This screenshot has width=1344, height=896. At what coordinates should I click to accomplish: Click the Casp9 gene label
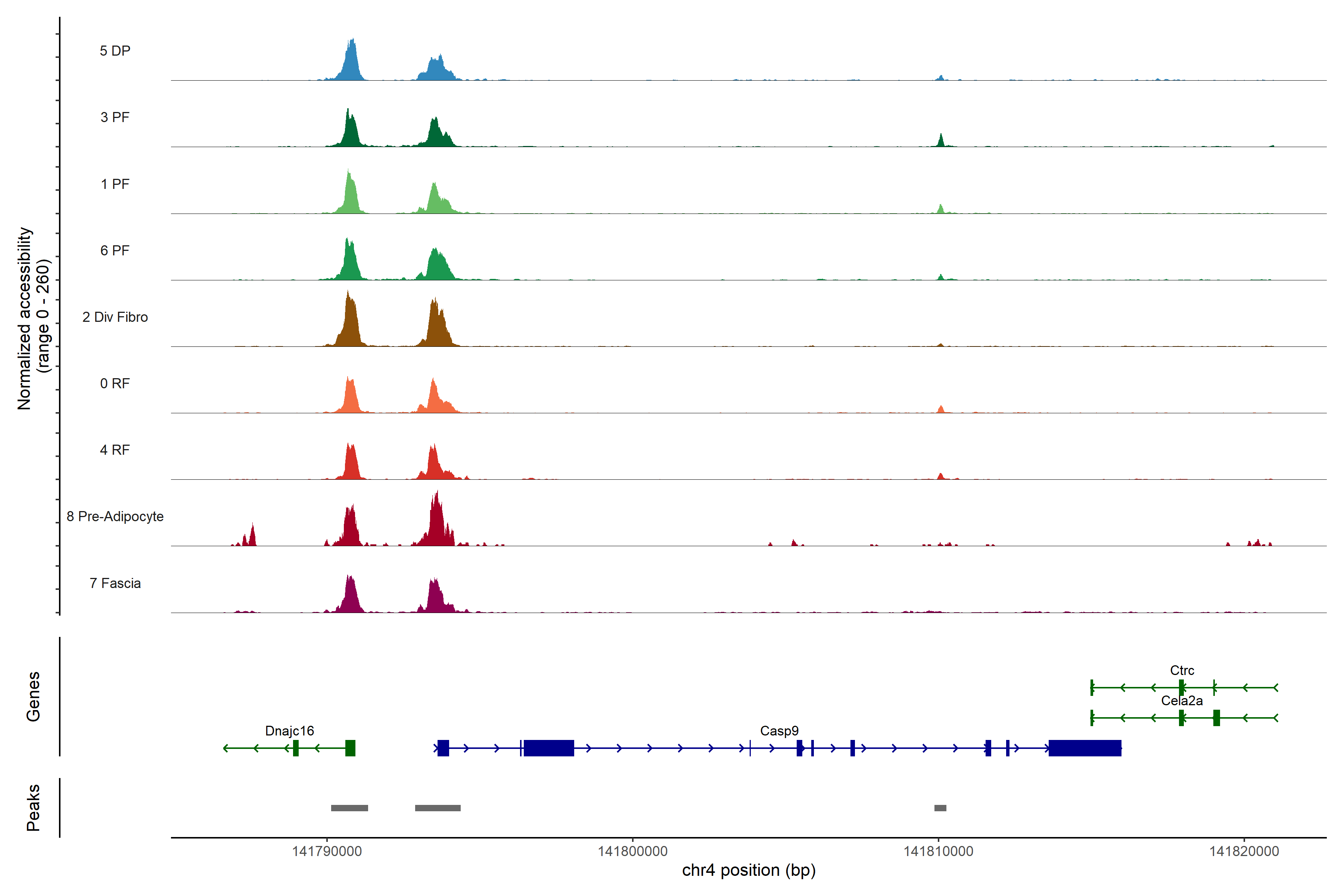click(779, 731)
